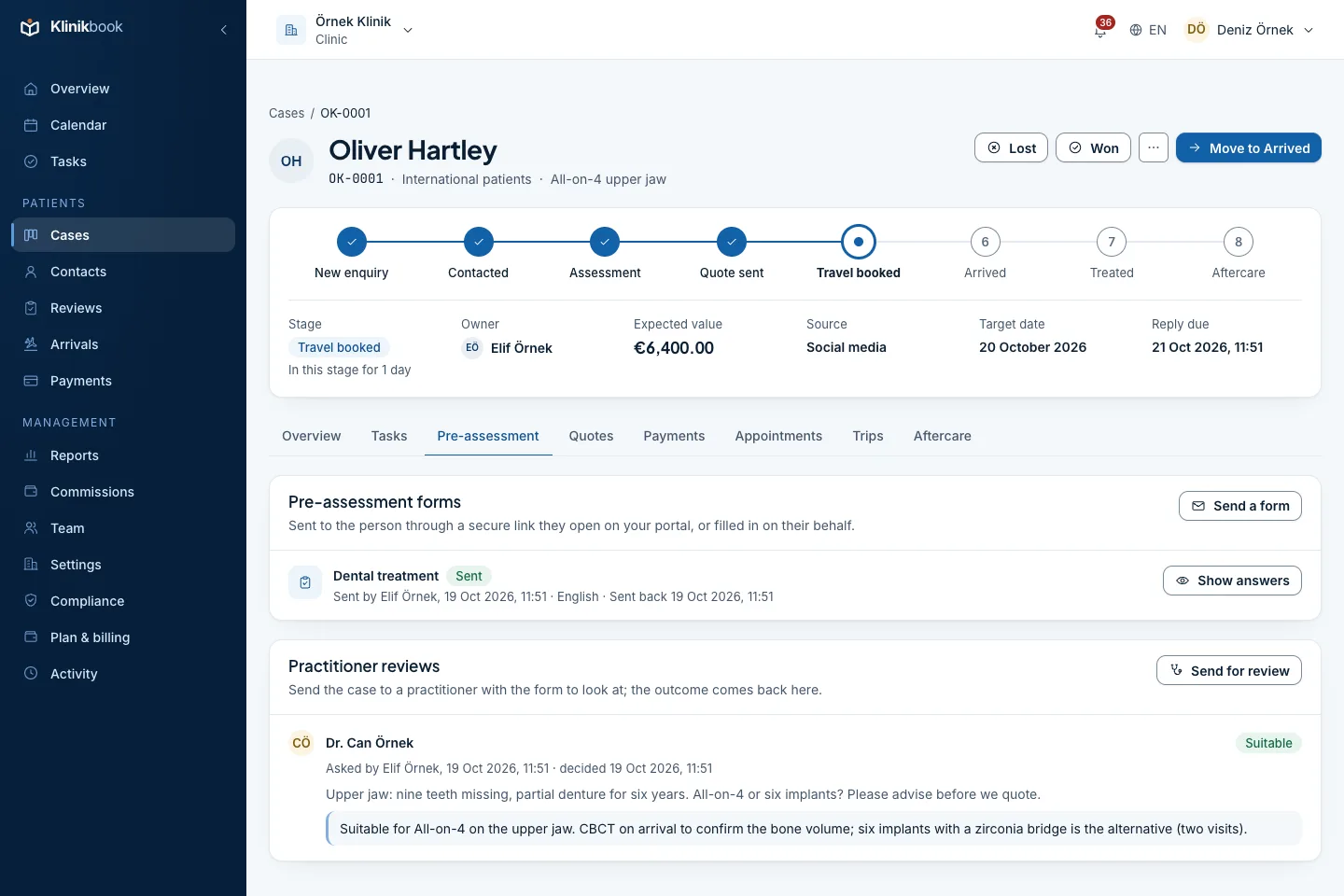Show answers for Dental treatment form
Screen dimensions: 1344x896
click(x=1232, y=581)
